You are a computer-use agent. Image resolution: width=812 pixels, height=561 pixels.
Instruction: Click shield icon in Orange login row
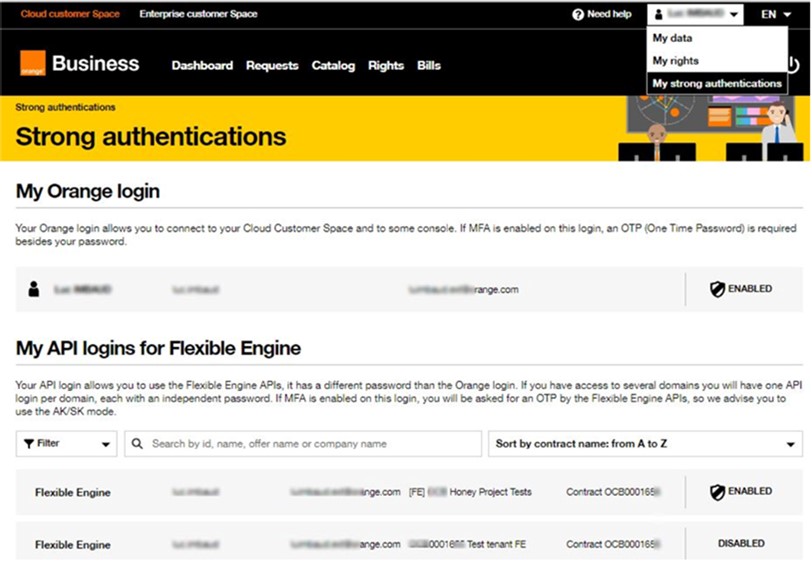click(x=717, y=289)
